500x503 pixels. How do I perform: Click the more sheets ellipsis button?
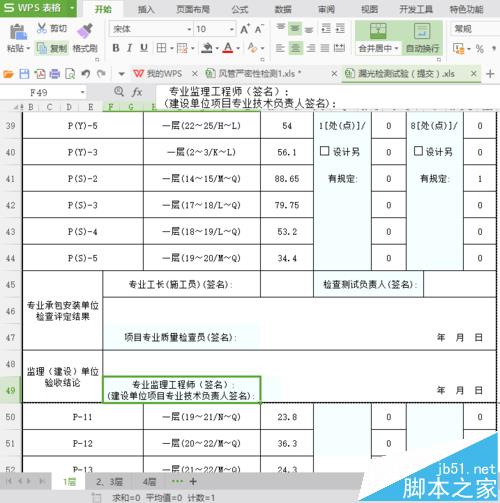[x=177, y=481]
